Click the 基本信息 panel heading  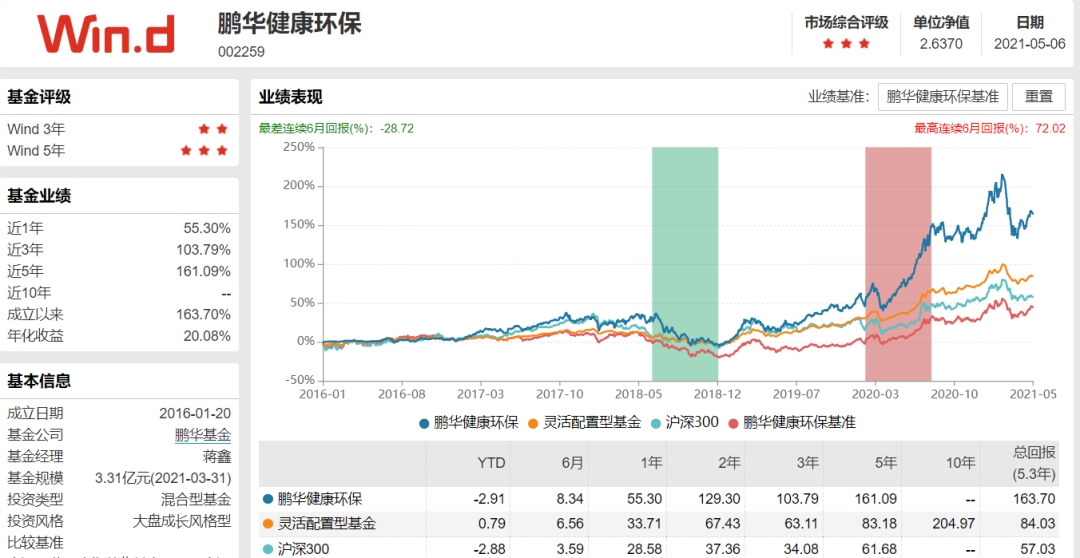tap(39, 380)
